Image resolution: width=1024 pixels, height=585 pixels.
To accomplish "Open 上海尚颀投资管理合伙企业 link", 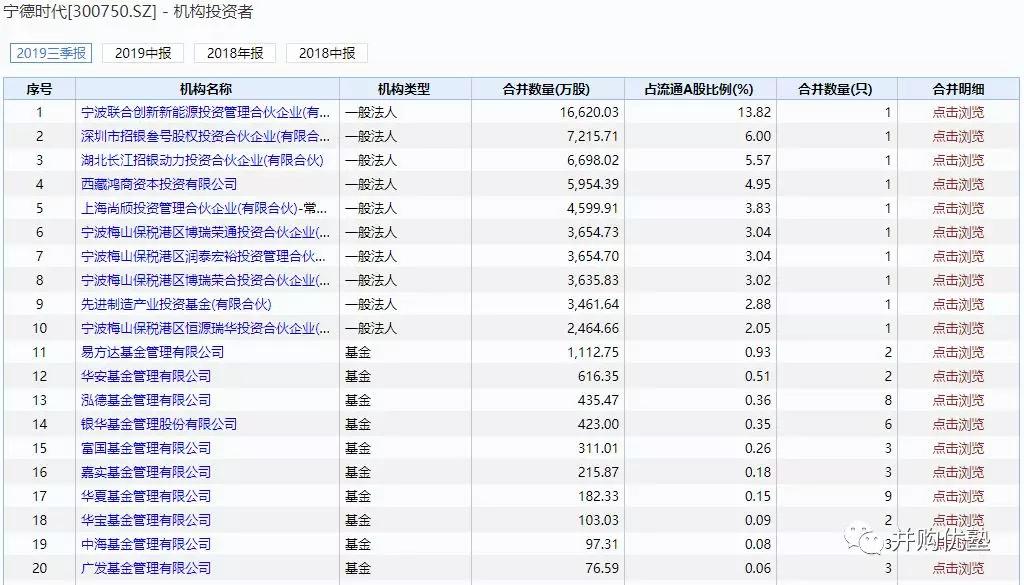I will click(204, 208).
